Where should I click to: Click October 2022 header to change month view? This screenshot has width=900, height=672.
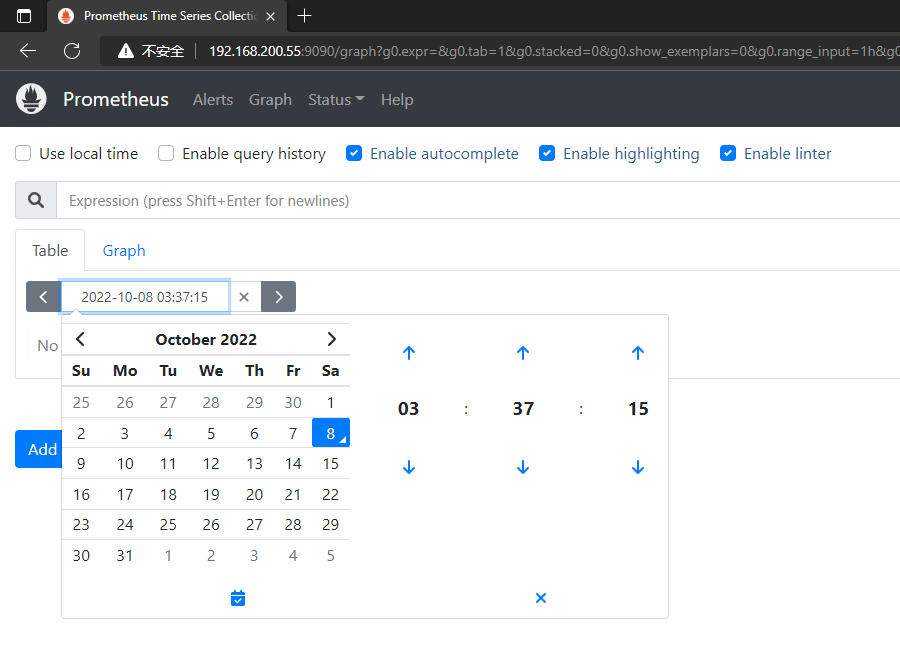pyautogui.click(x=205, y=339)
